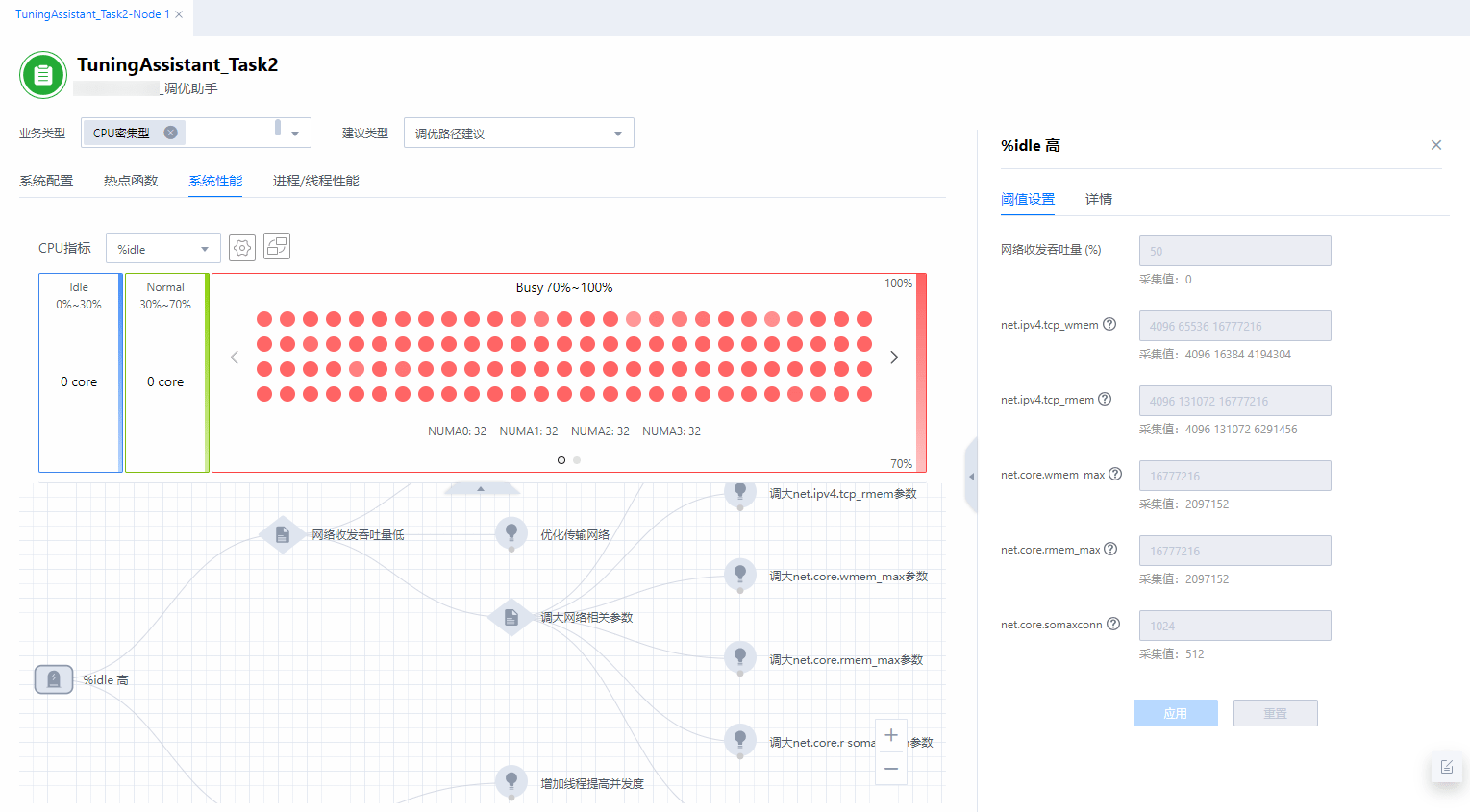Click the 增加线程提高并发度 lightbulb icon
The width and height of the screenshot is (1470, 812).
tap(511, 781)
